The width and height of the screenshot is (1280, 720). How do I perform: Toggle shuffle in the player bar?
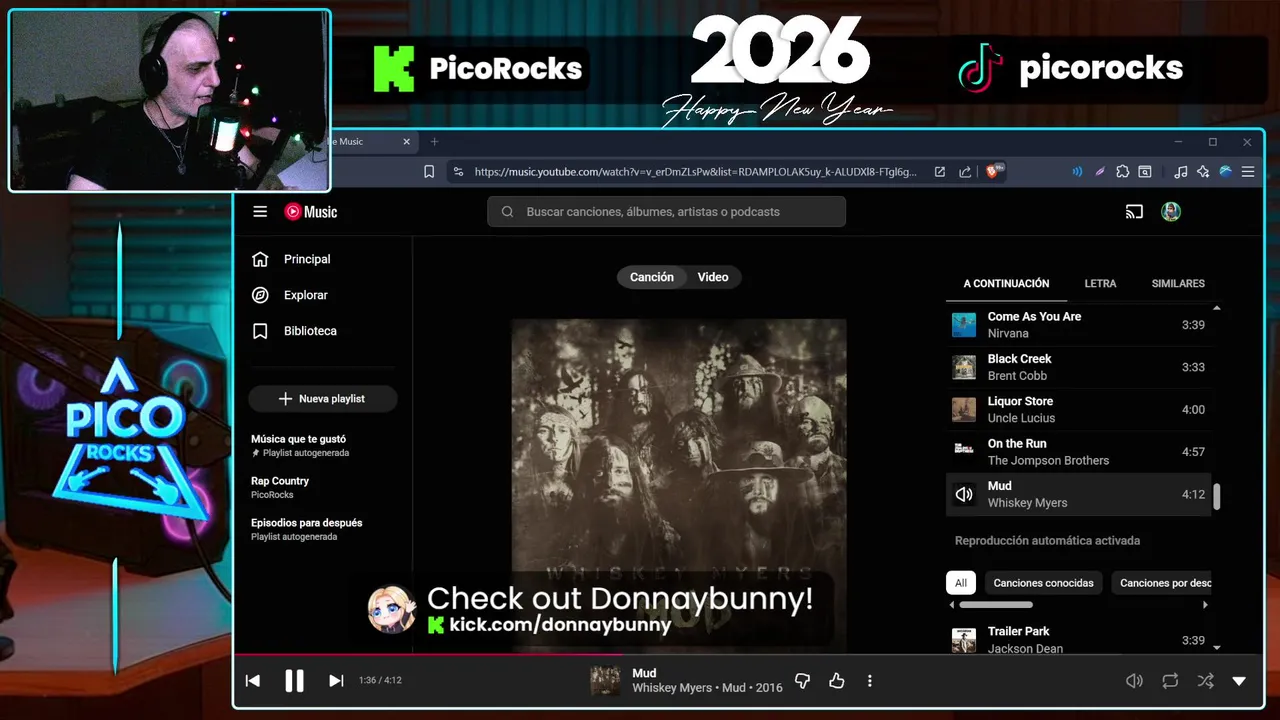point(1205,681)
